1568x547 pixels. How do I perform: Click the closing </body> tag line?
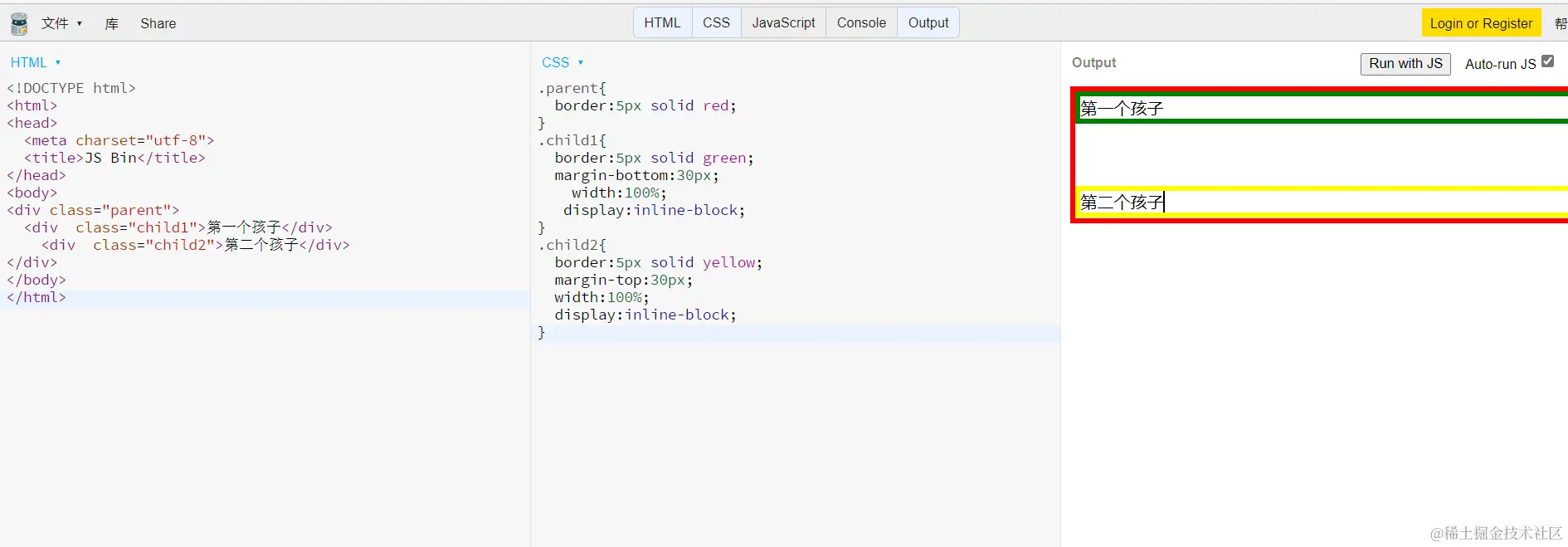click(37, 280)
